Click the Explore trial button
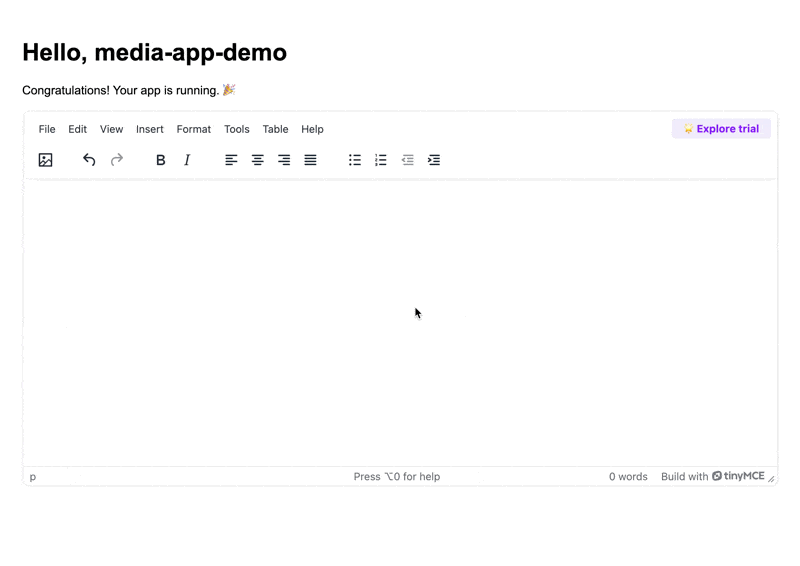800x566 pixels. click(721, 129)
